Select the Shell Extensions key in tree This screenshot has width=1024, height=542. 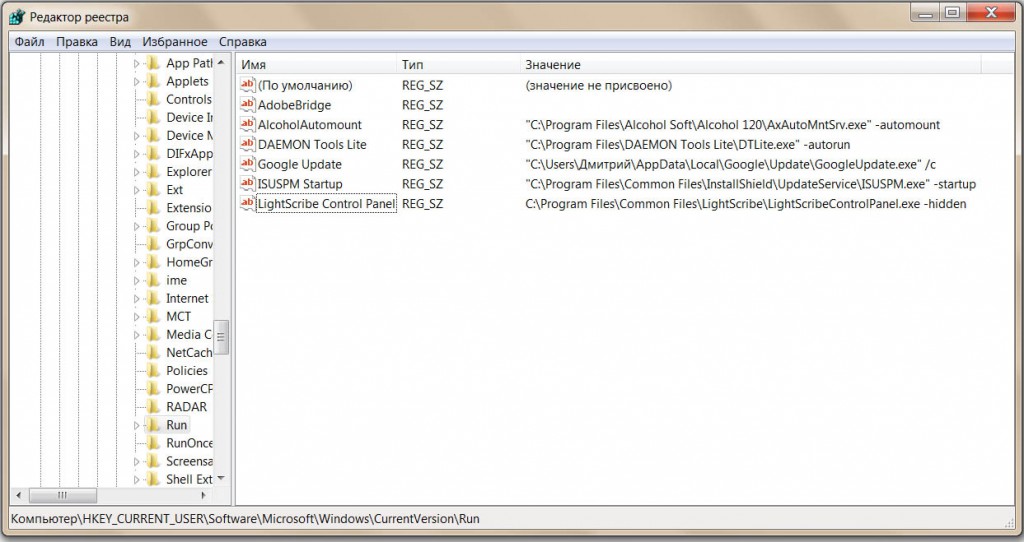(x=189, y=479)
